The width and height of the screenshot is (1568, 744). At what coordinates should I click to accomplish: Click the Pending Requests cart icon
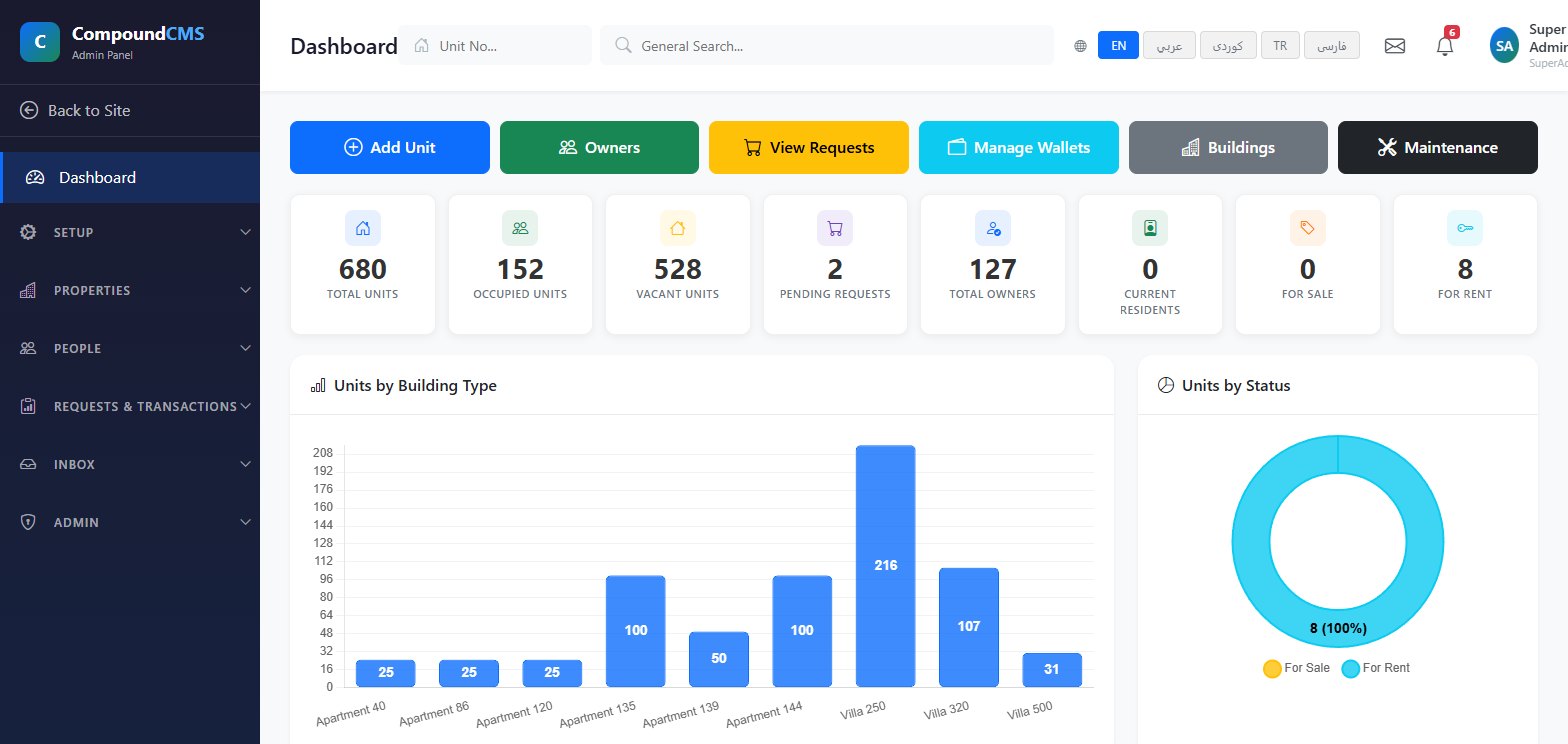coord(835,228)
